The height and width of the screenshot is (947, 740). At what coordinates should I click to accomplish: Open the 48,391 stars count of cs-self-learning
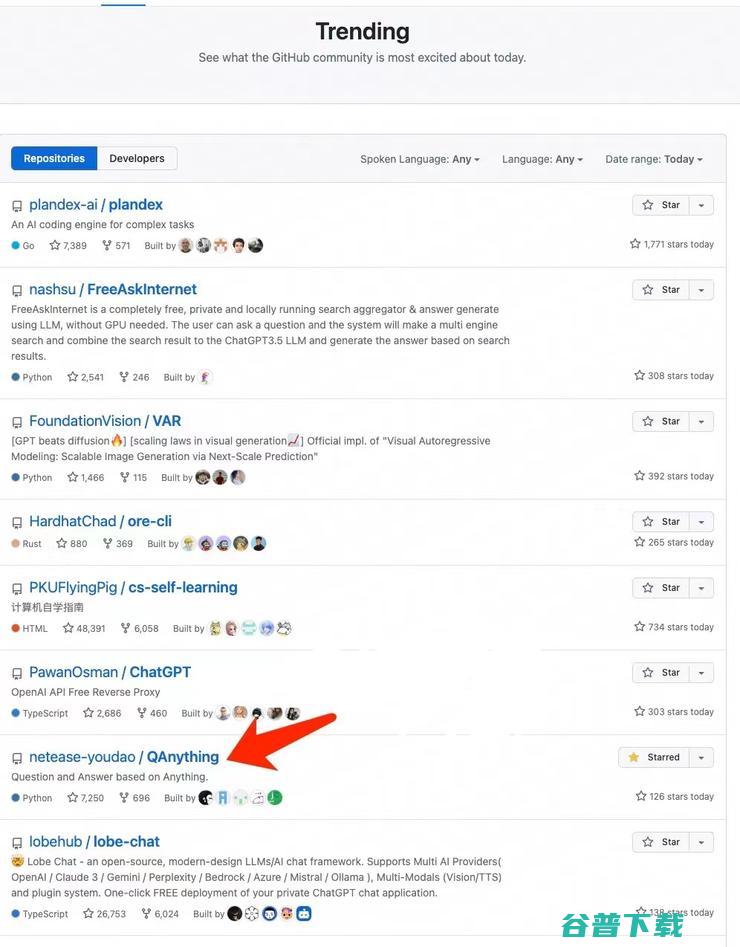(x=84, y=628)
